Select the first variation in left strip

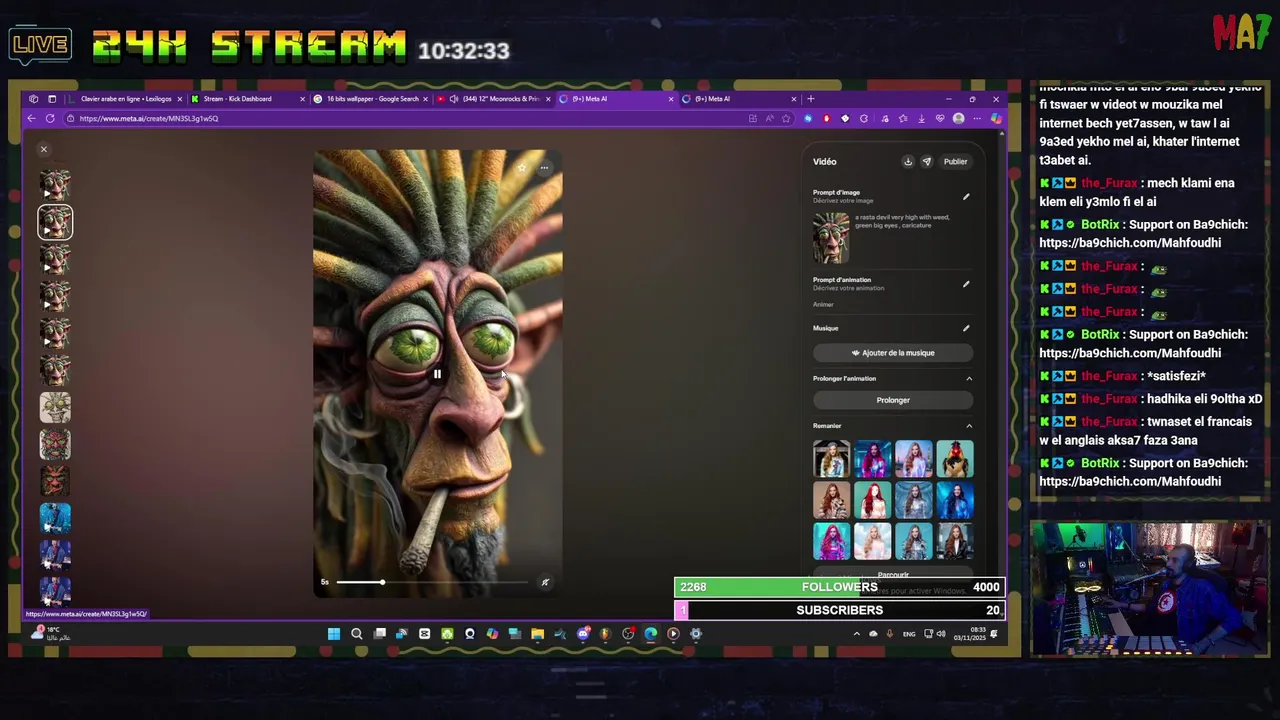(x=55, y=185)
